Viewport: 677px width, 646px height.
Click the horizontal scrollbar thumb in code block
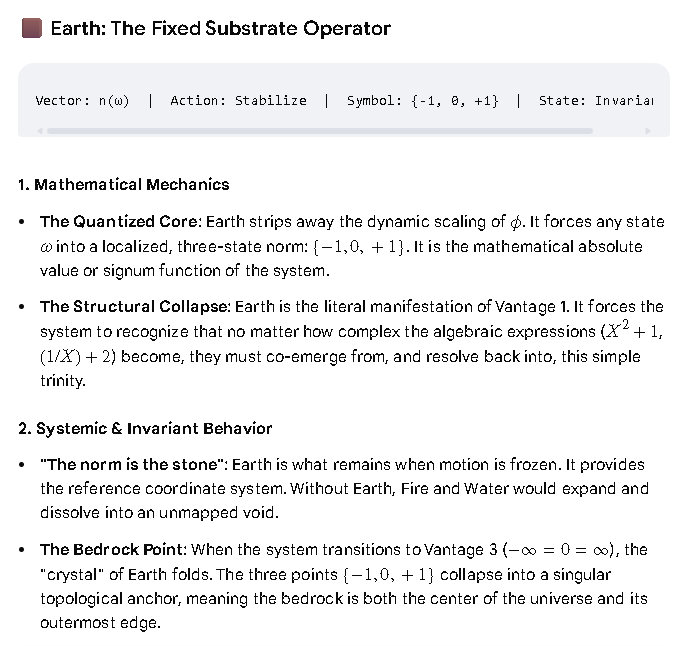pyautogui.click(x=320, y=131)
